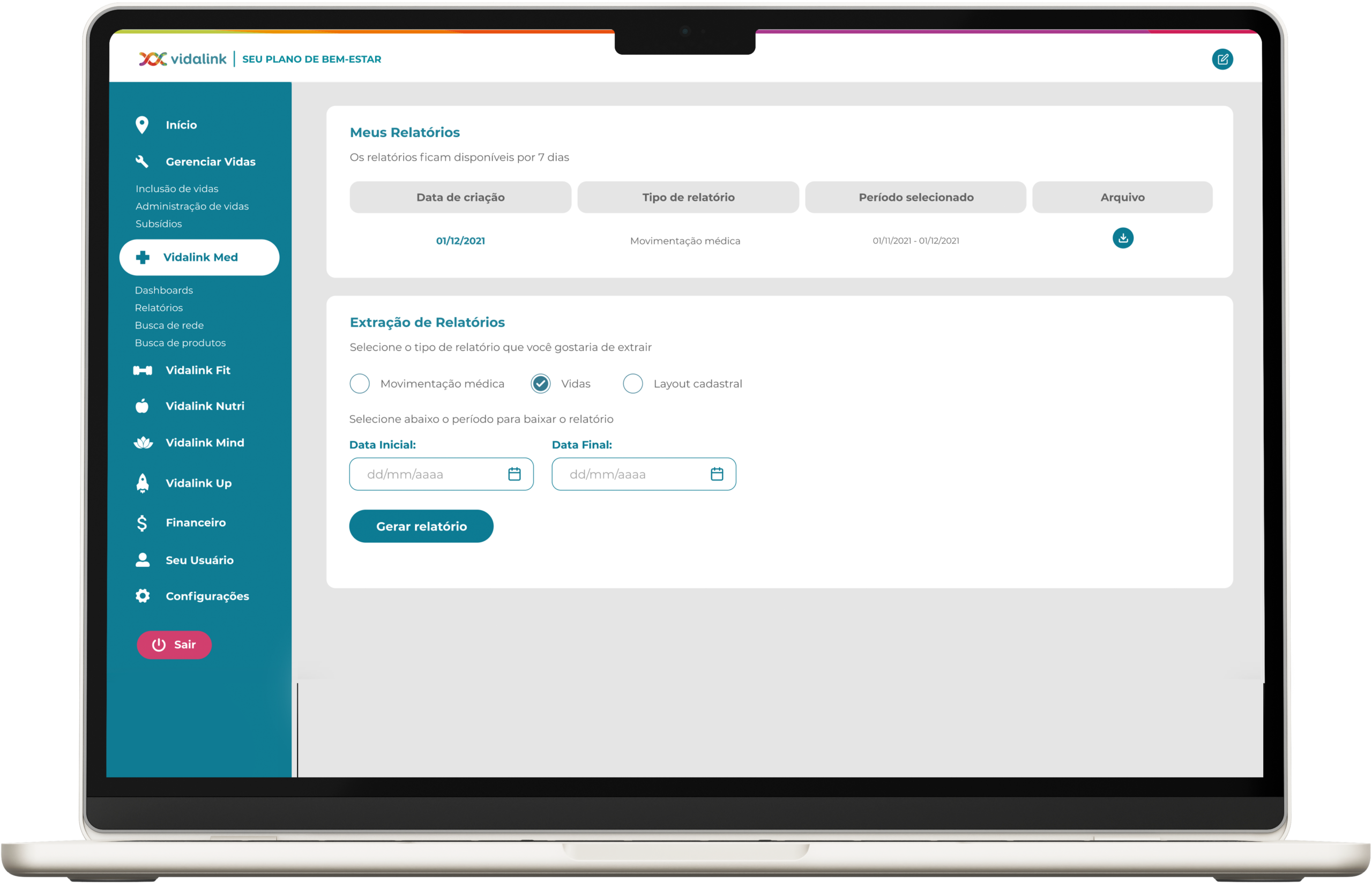
Task: Click the Arquivo column header
Action: [1122, 197]
